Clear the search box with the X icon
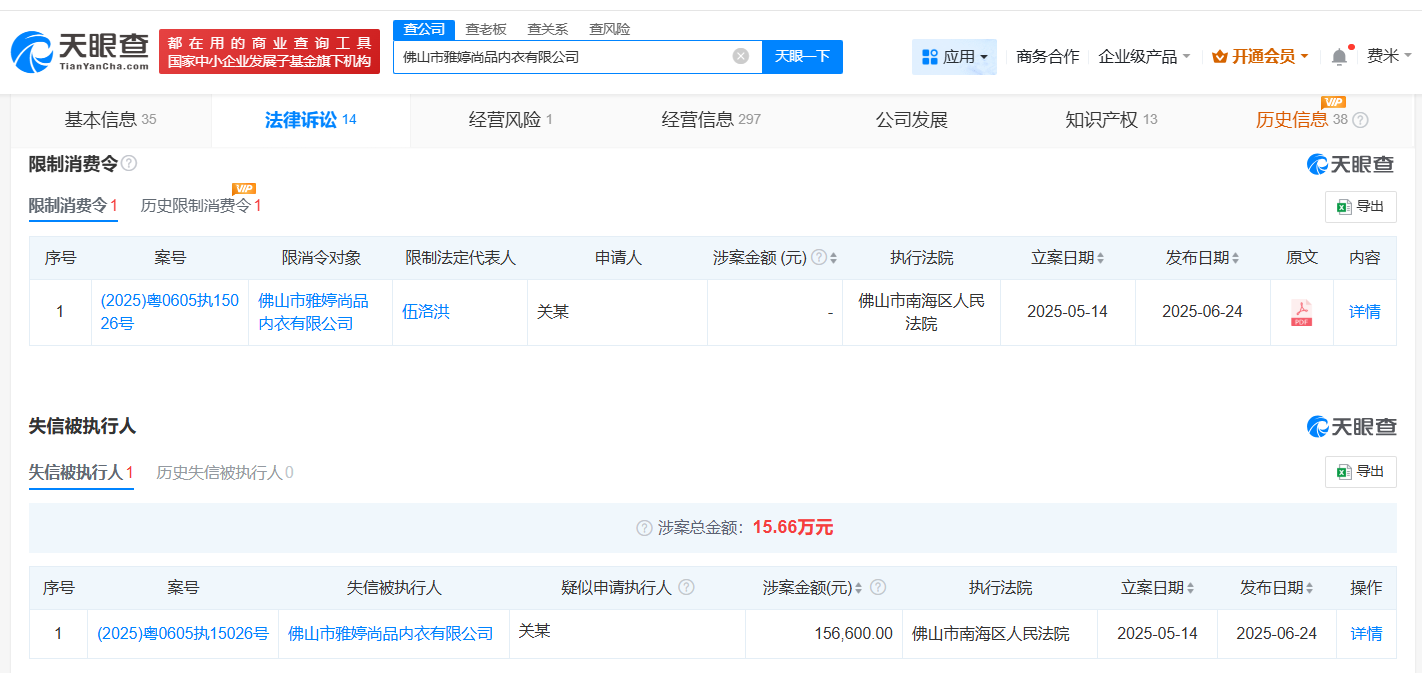The image size is (1422, 673). 740,56
